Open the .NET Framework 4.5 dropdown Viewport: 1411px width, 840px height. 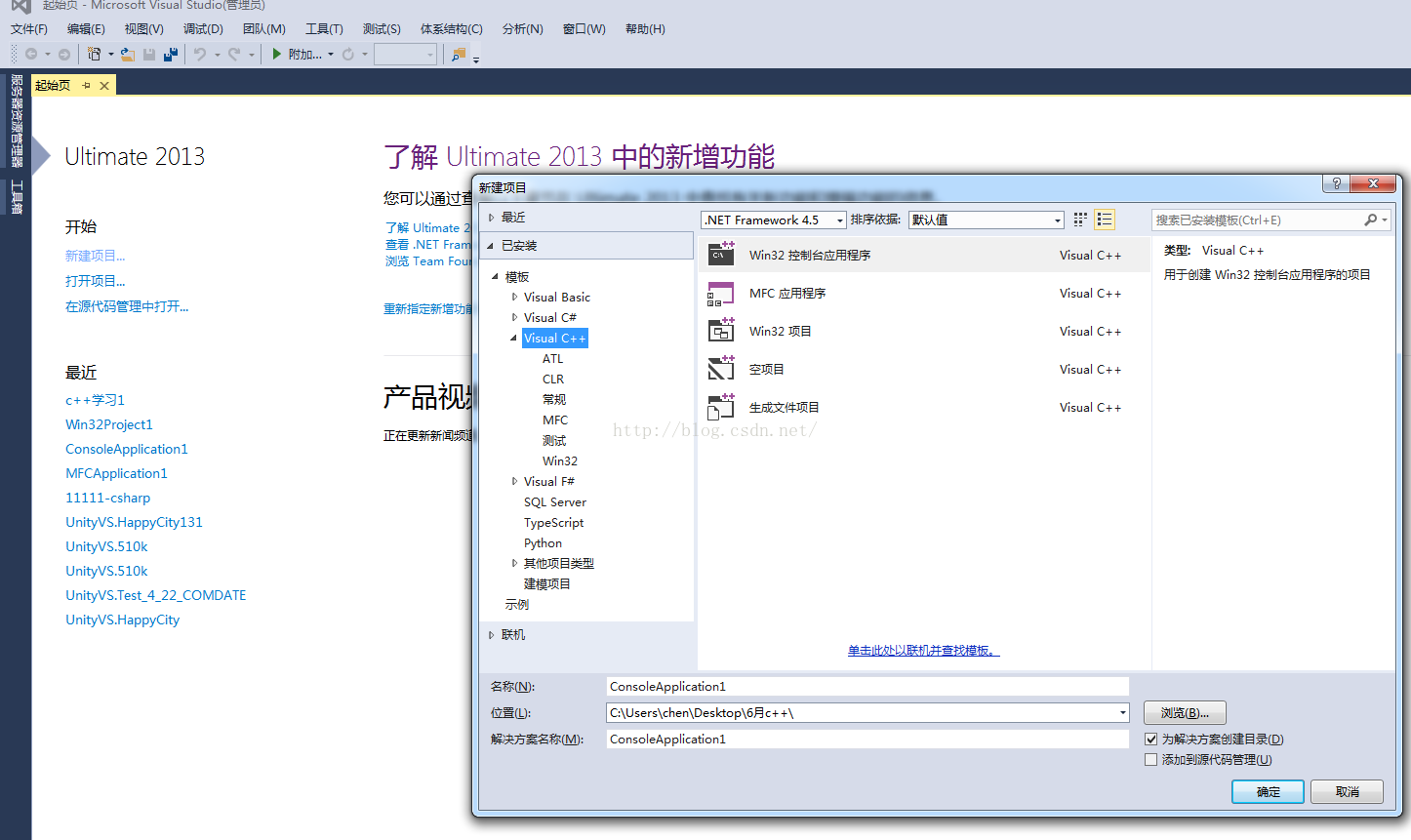coord(773,220)
